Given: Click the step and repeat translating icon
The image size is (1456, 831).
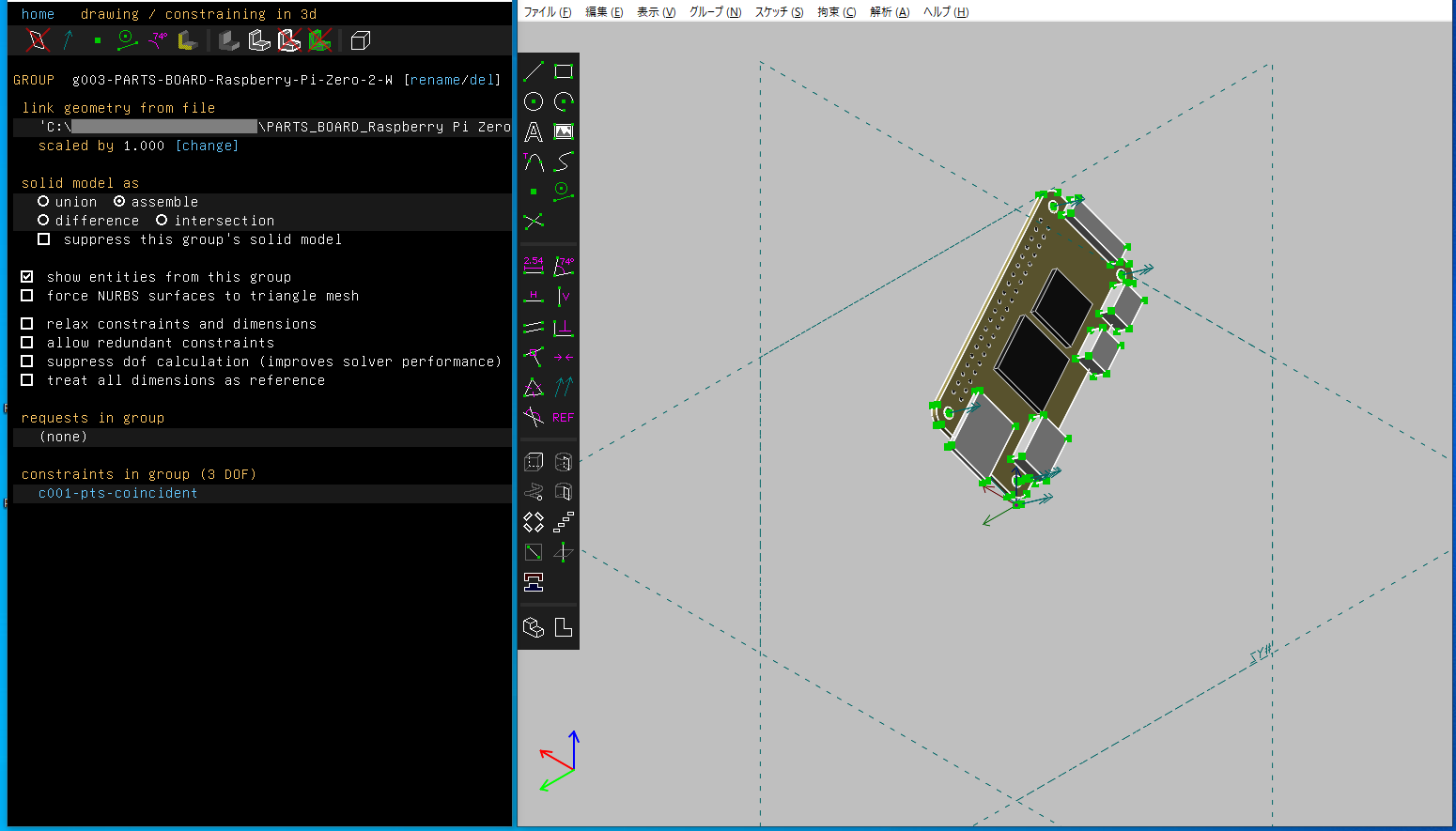Looking at the screenshot, I should pyautogui.click(x=564, y=522).
